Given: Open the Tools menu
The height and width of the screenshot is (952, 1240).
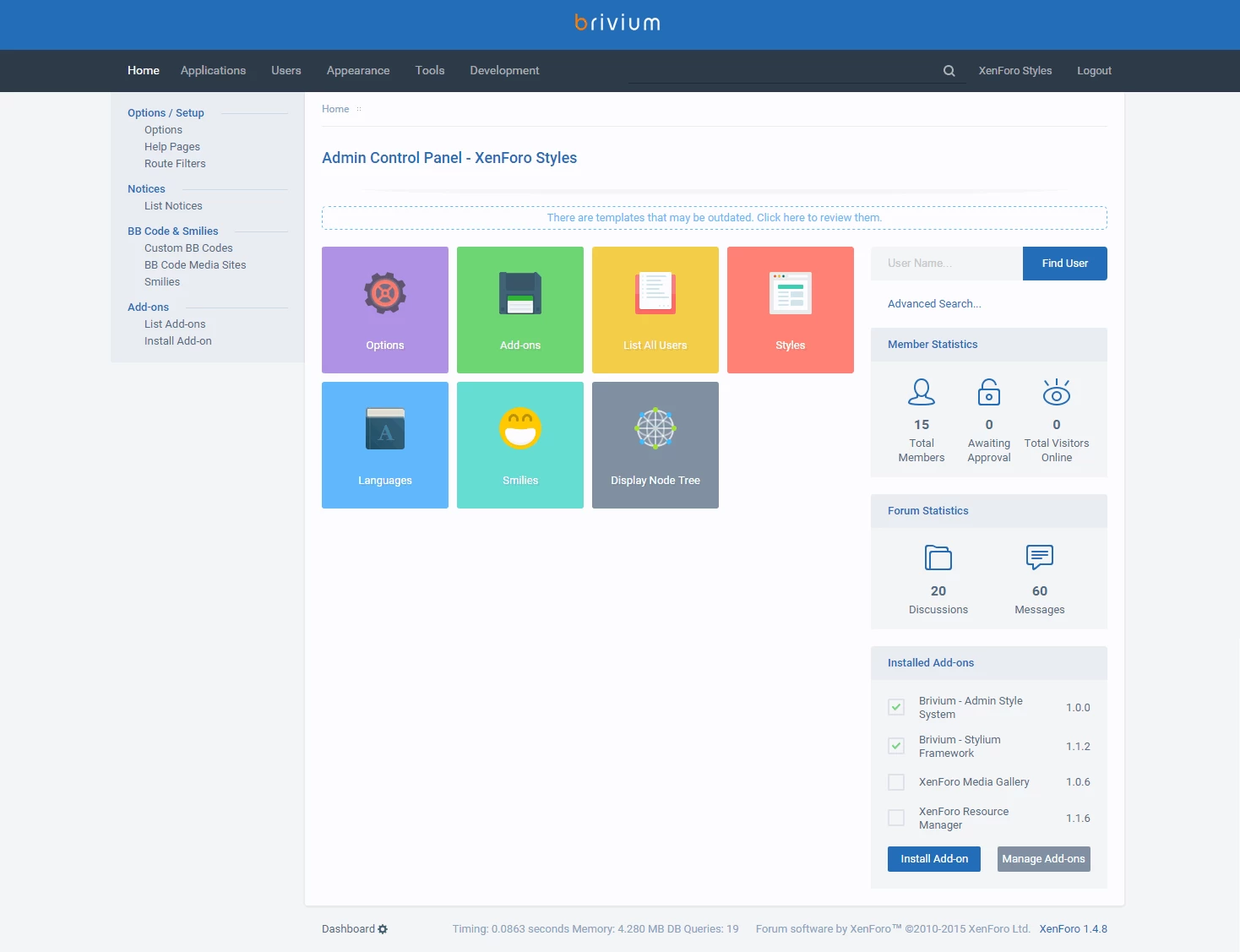Looking at the screenshot, I should click(x=430, y=71).
